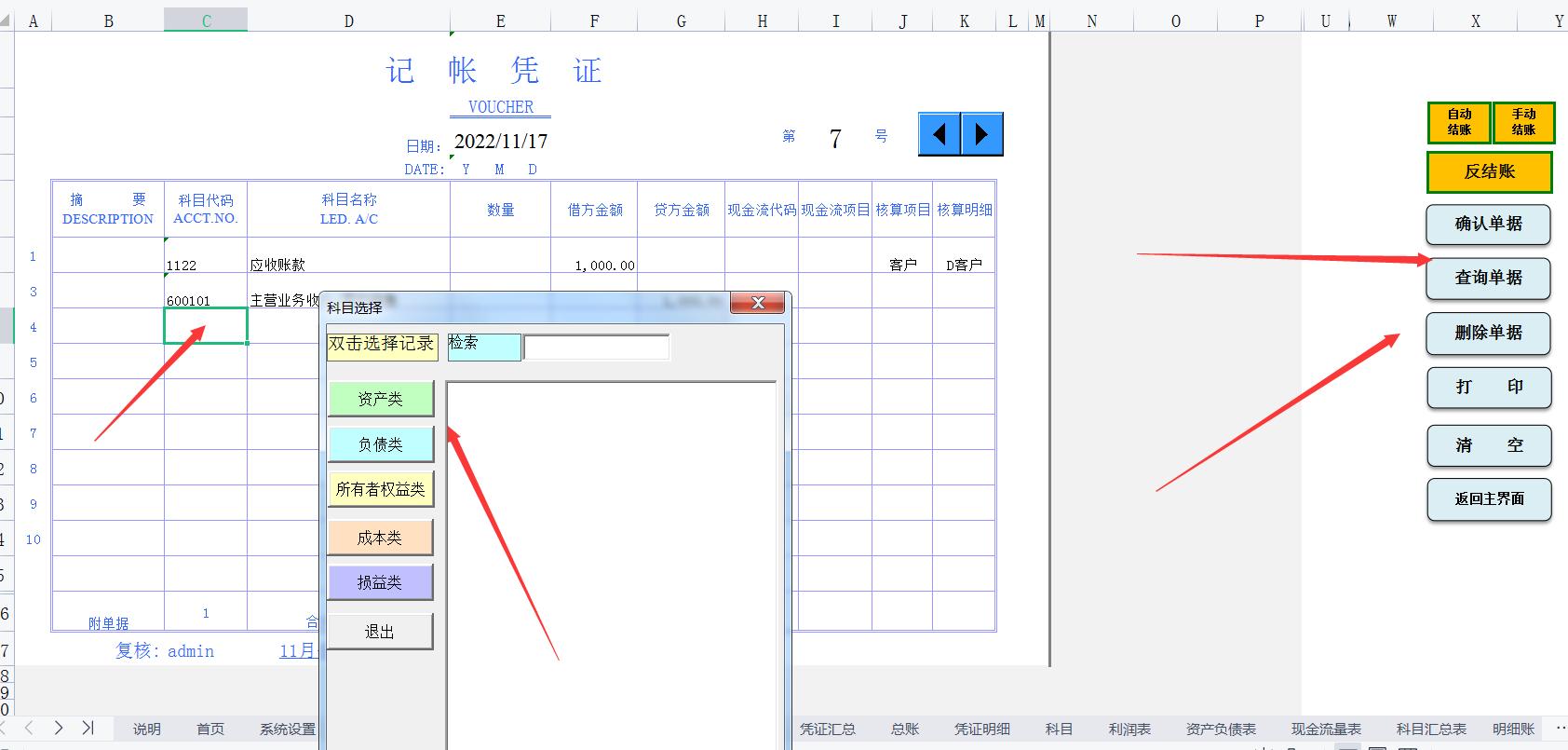Screen dimensions: 1568x750
Task: Click the select-all corner of the sheet
Action: tap(7, 20)
